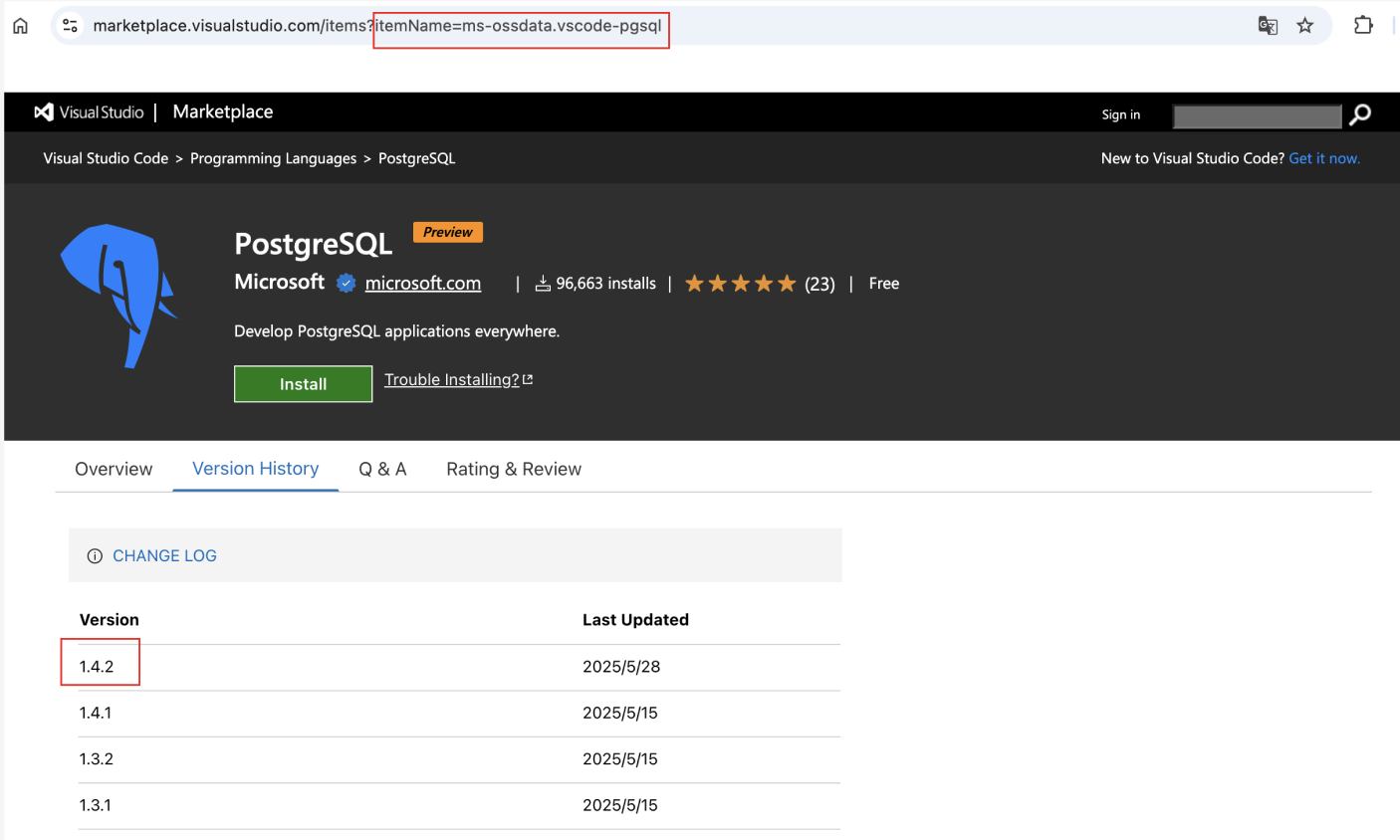Click version 1.4.1 cell
1400x840 pixels.
[96, 713]
